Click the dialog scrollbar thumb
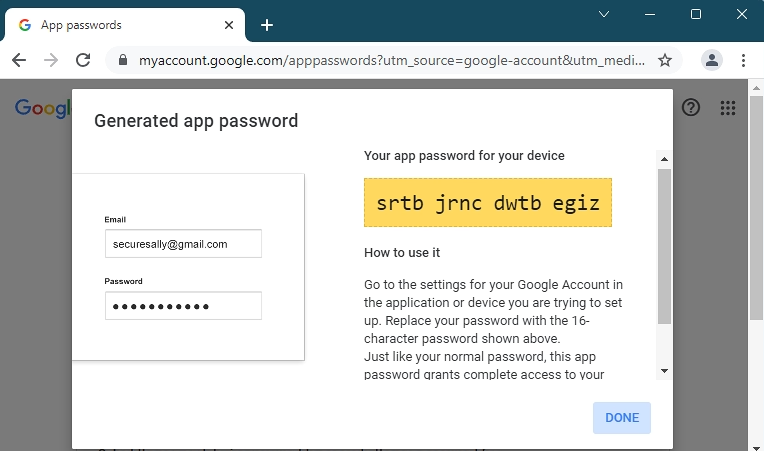 tap(664, 246)
